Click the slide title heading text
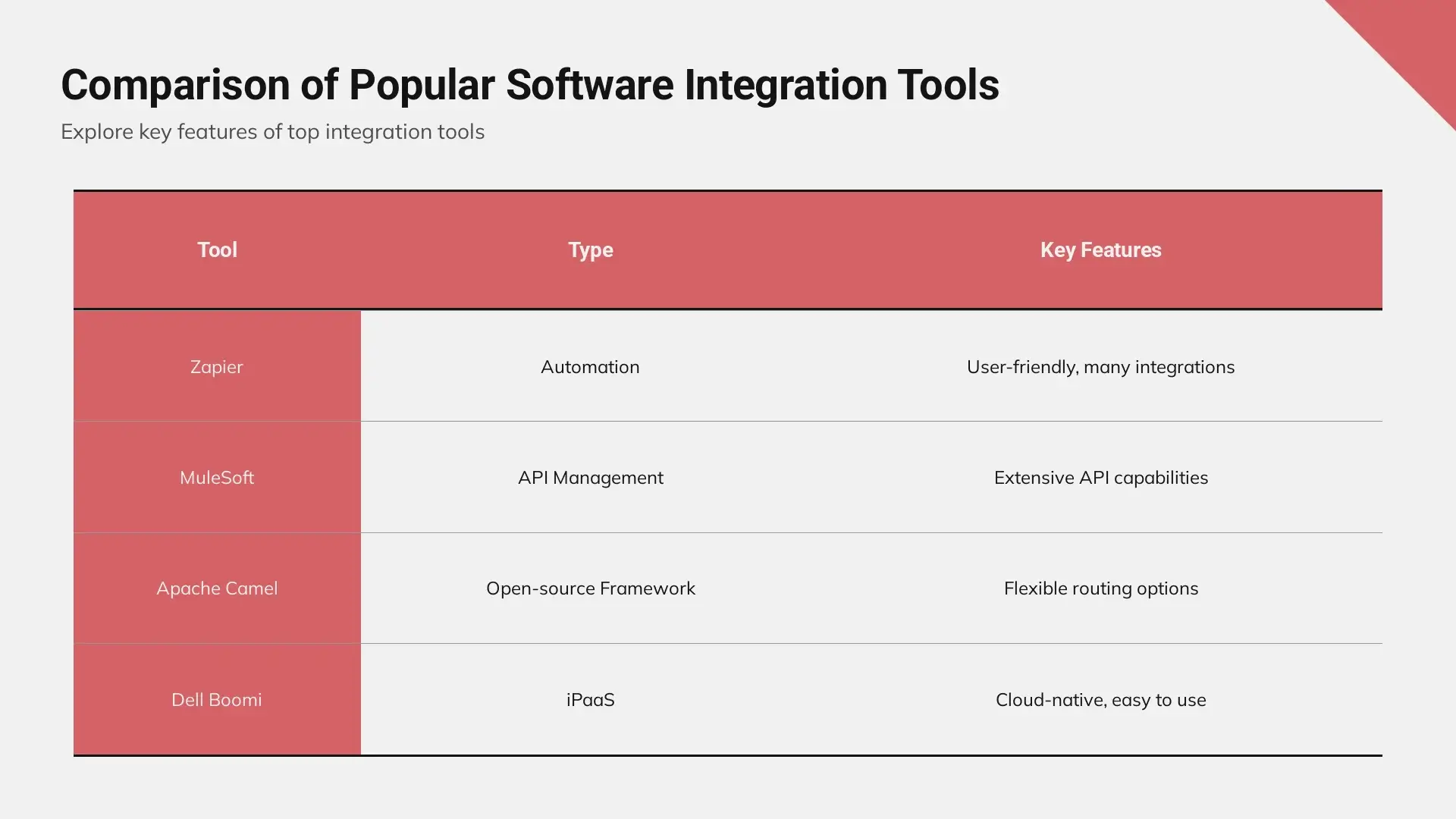 pyautogui.click(x=529, y=85)
